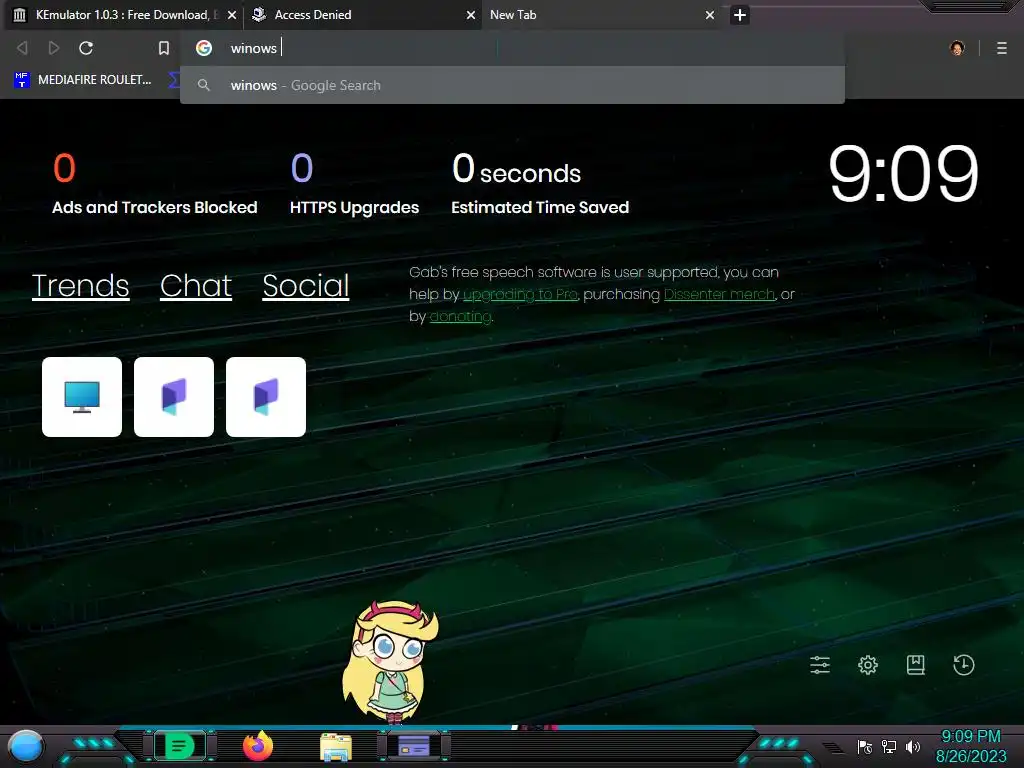Open the rightmost purple-logo top-site tile
The width and height of the screenshot is (1024, 768).
[x=266, y=396]
